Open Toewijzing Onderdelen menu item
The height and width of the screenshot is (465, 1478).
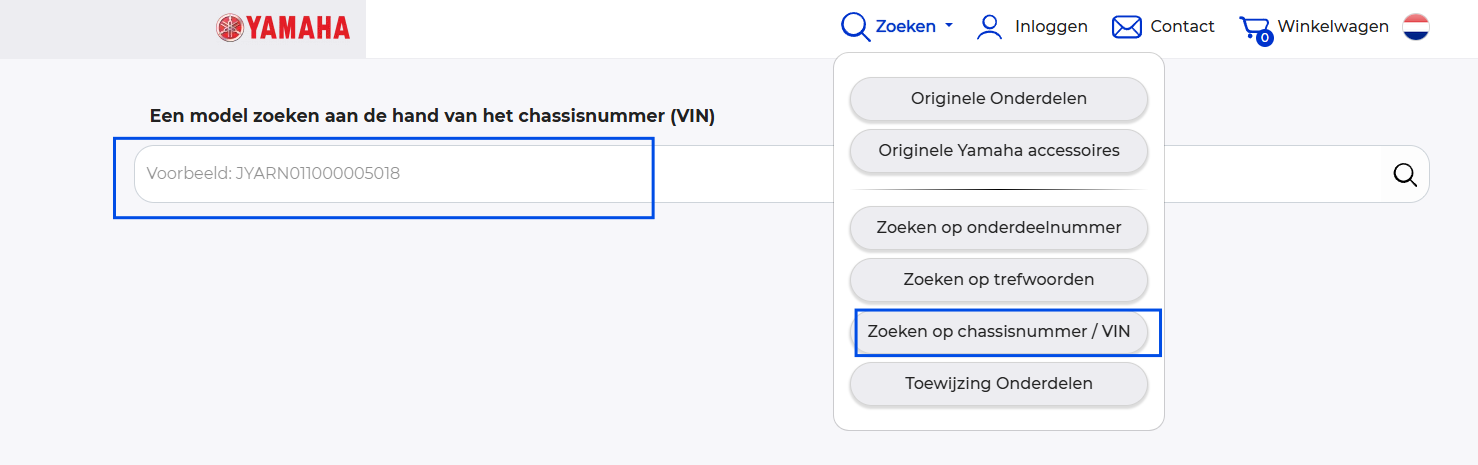tap(998, 384)
